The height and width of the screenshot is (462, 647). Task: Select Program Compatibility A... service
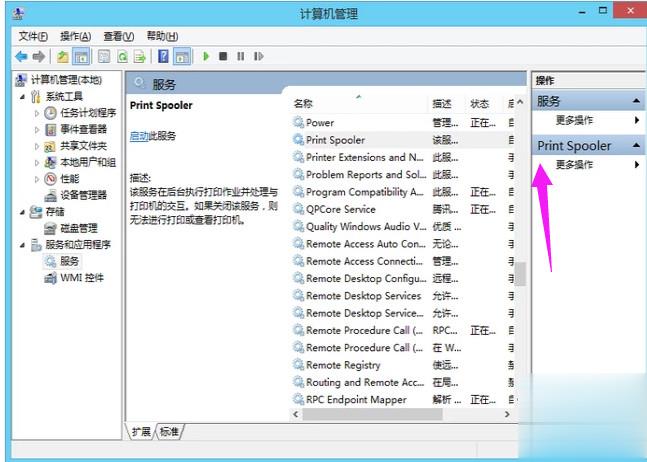pyautogui.click(x=403, y=192)
